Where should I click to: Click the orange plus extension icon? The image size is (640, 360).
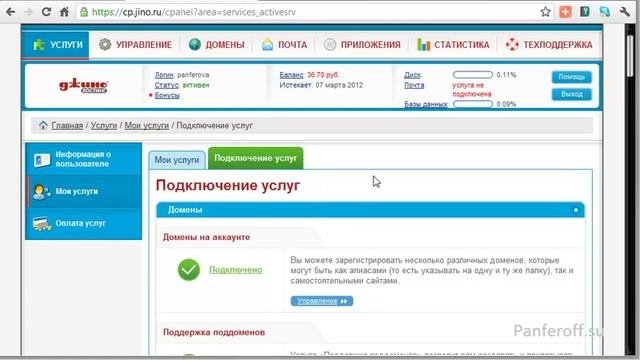(x=565, y=12)
